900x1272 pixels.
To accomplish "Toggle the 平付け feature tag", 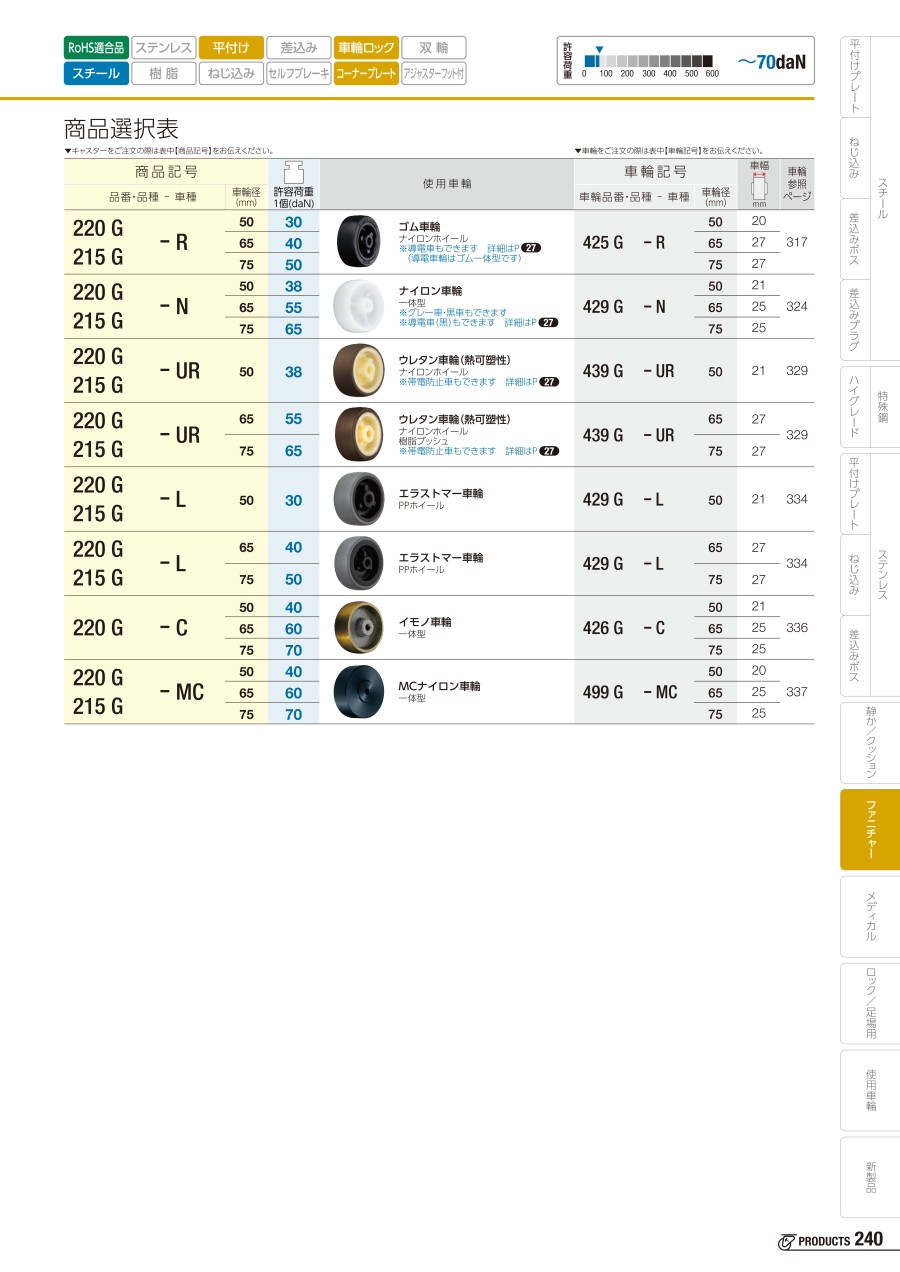I will pos(231,47).
